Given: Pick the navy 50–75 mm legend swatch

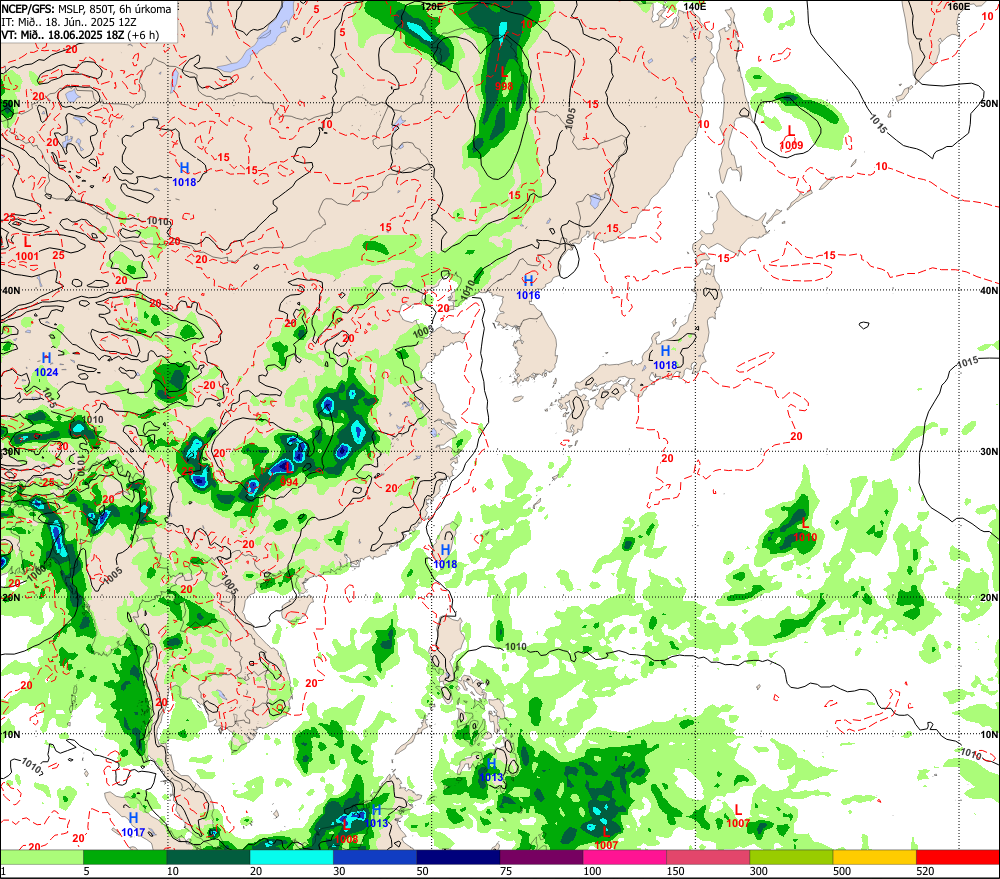Looking at the screenshot, I should coord(459,857).
